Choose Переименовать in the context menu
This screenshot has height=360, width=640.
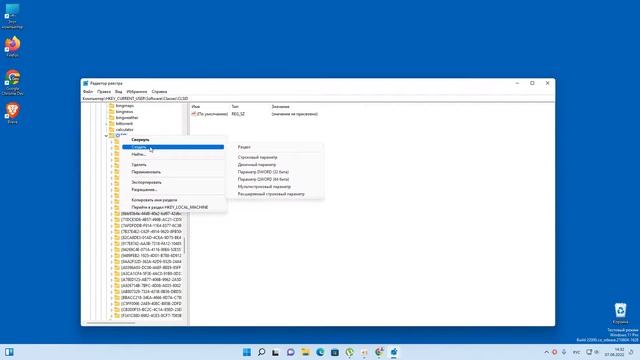[173, 172]
